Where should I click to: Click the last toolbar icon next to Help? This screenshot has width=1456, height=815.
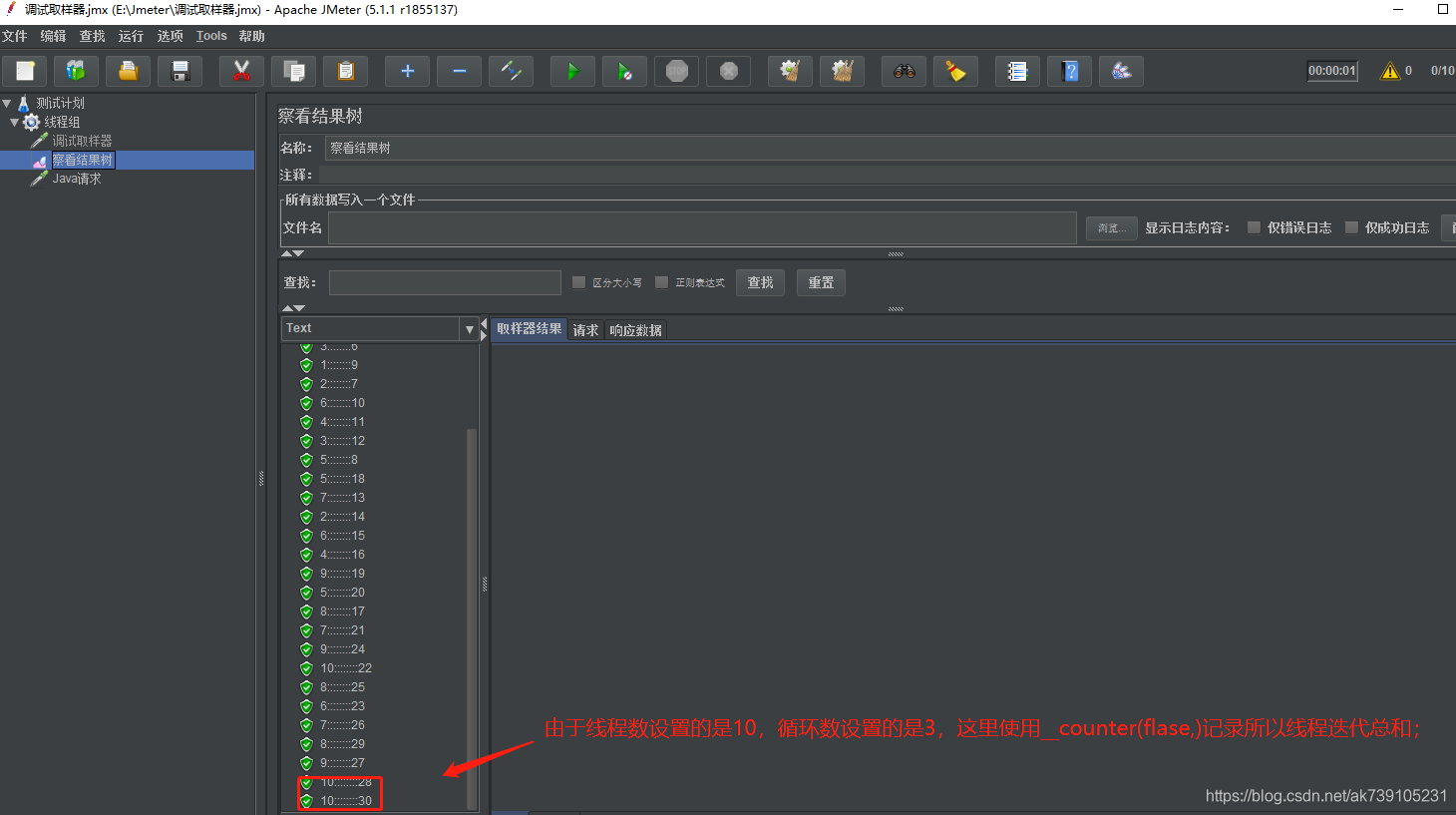tap(1121, 71)
